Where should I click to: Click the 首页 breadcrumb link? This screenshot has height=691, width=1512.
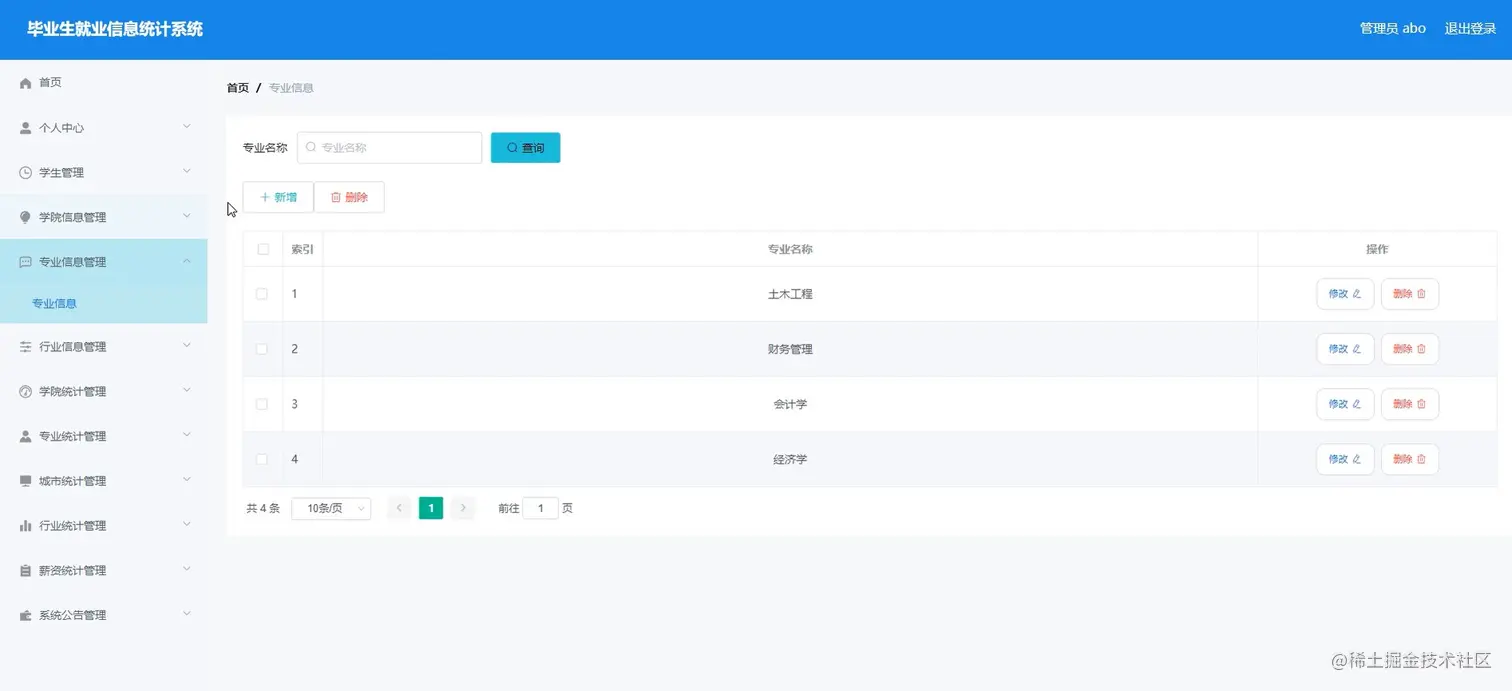pos(238,88)
